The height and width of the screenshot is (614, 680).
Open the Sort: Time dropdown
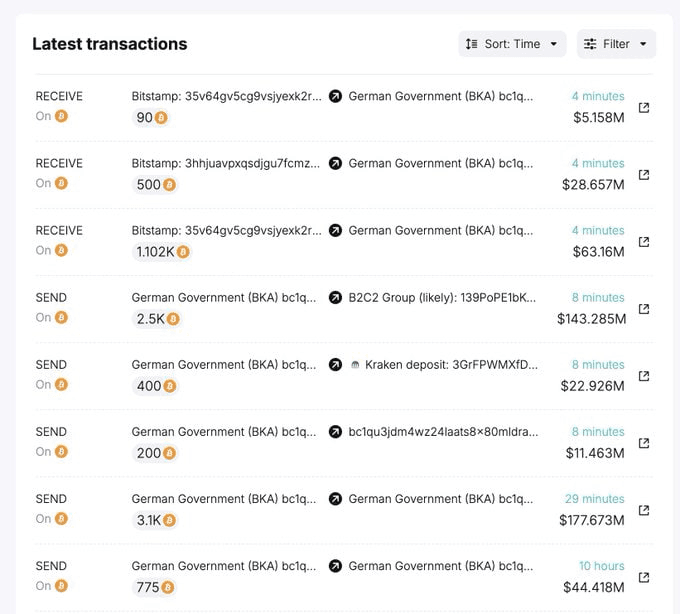pos(512,44)
